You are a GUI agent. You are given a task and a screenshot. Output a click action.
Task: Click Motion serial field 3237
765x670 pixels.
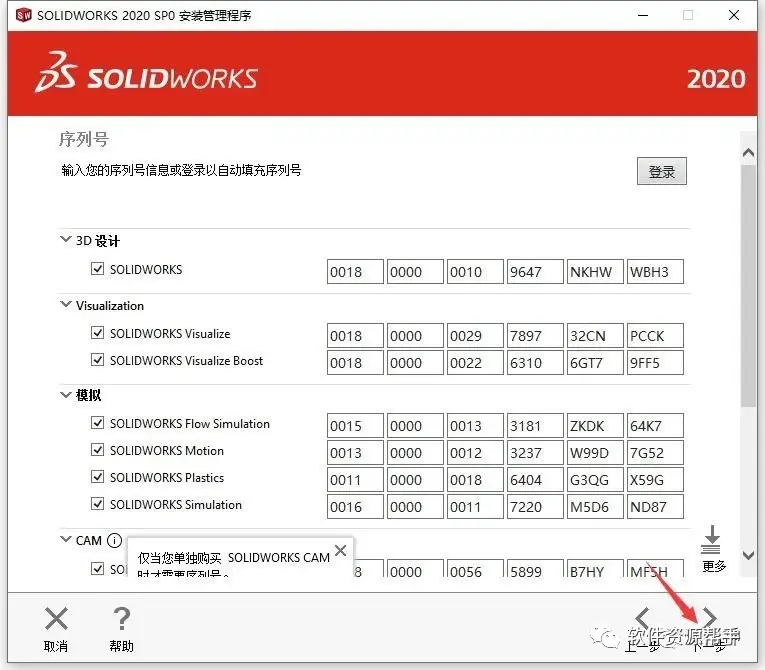click(x=535, y=452)
